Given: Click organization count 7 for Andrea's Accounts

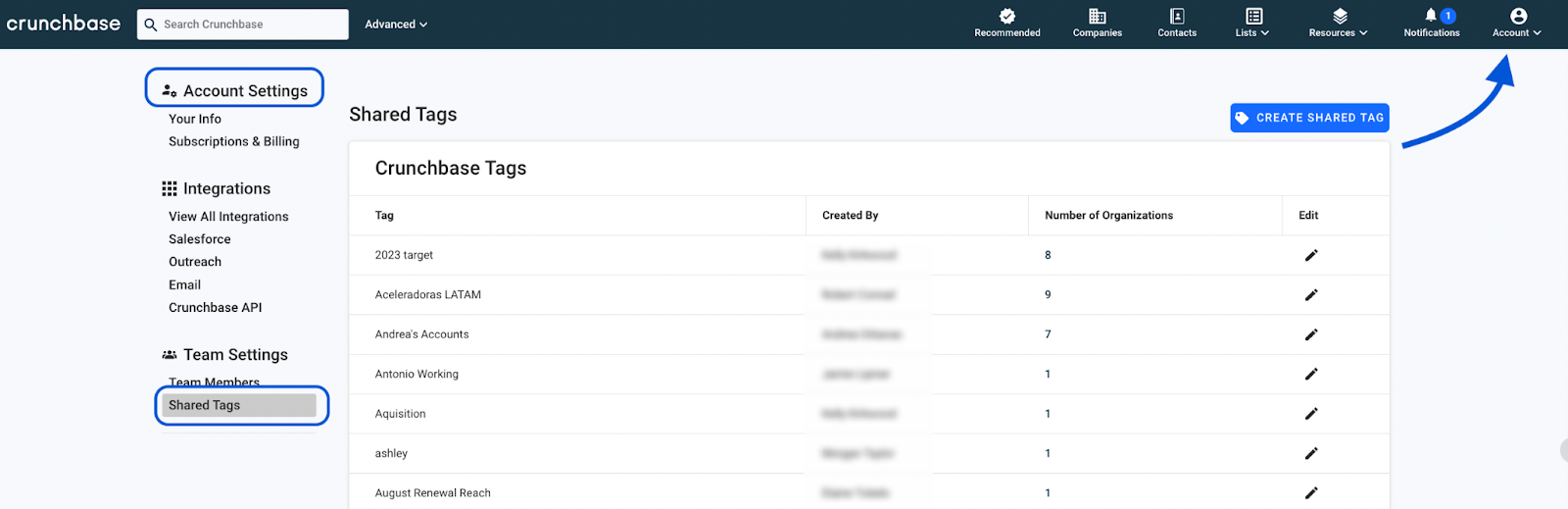Looking at the screenshot, I should (x=1048, y=334).
